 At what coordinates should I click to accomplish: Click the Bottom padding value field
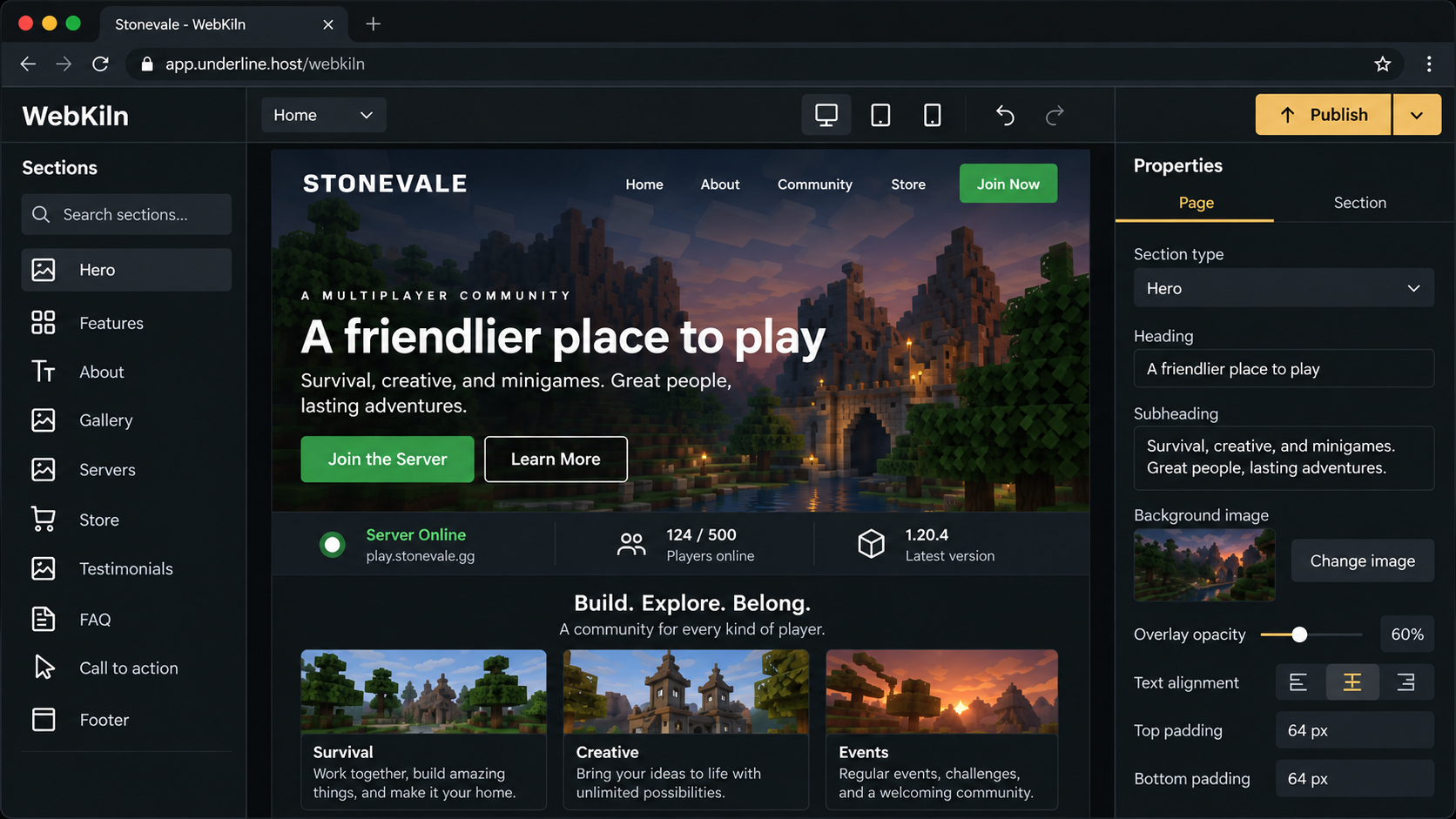click(x=1354, y=778)
